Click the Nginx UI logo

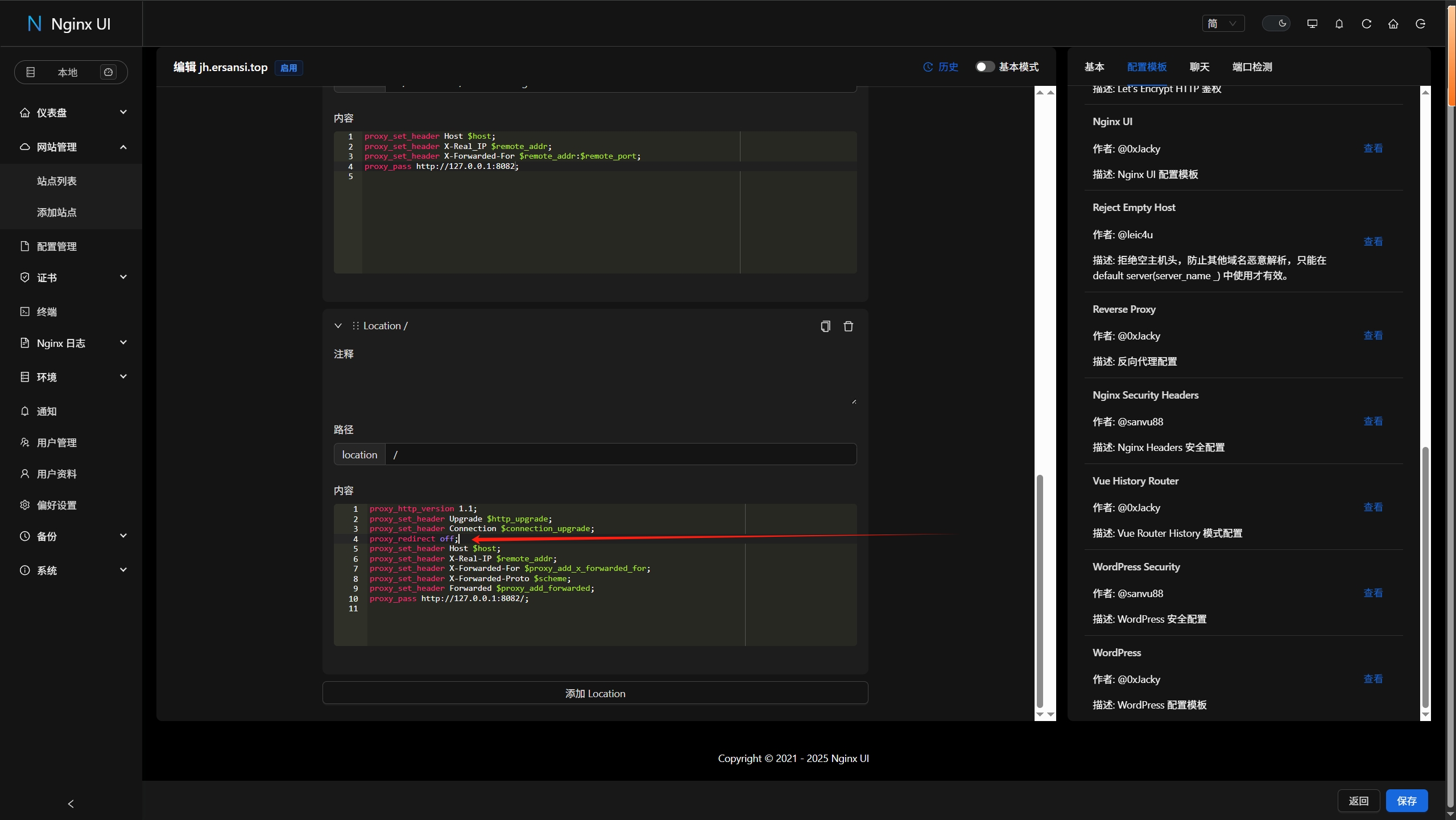[69, 23]
